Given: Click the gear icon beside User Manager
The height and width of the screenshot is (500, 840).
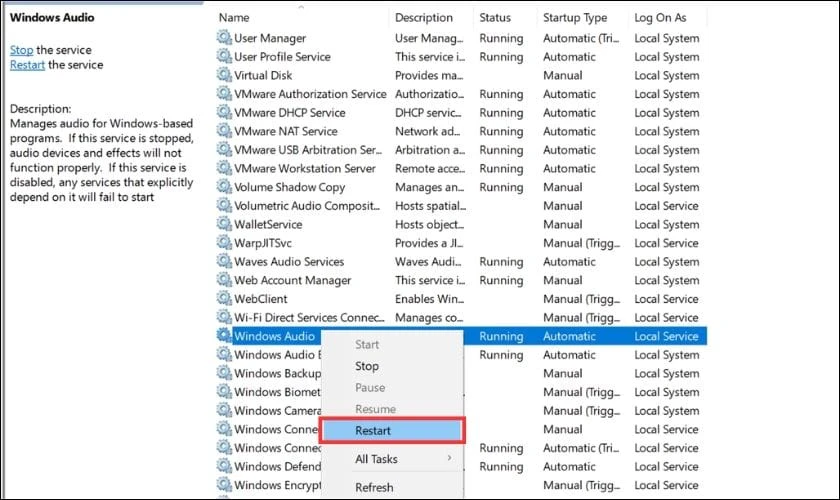Looking at the screenshot, I should point(224,38).
